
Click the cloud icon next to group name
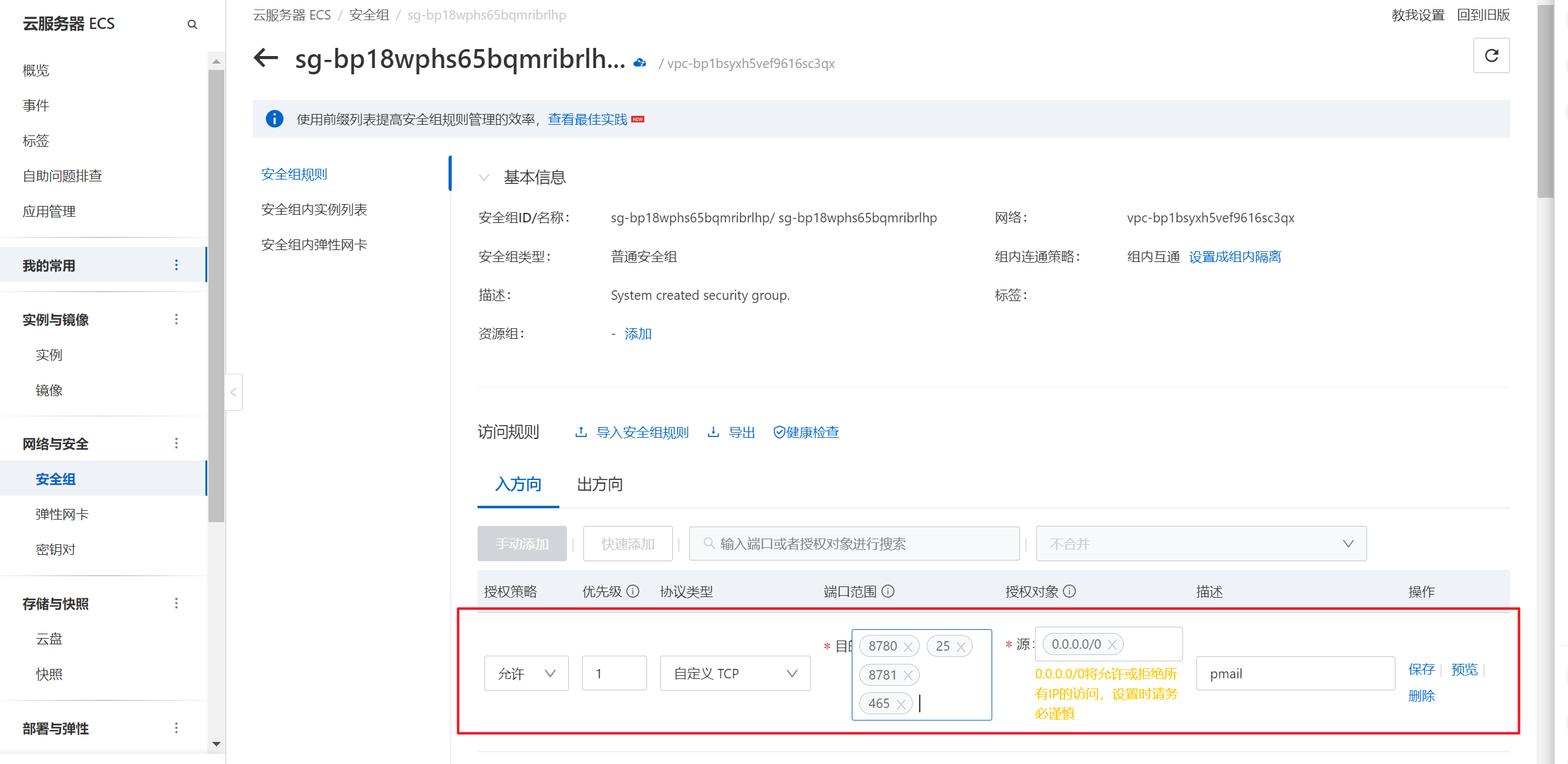640,63
